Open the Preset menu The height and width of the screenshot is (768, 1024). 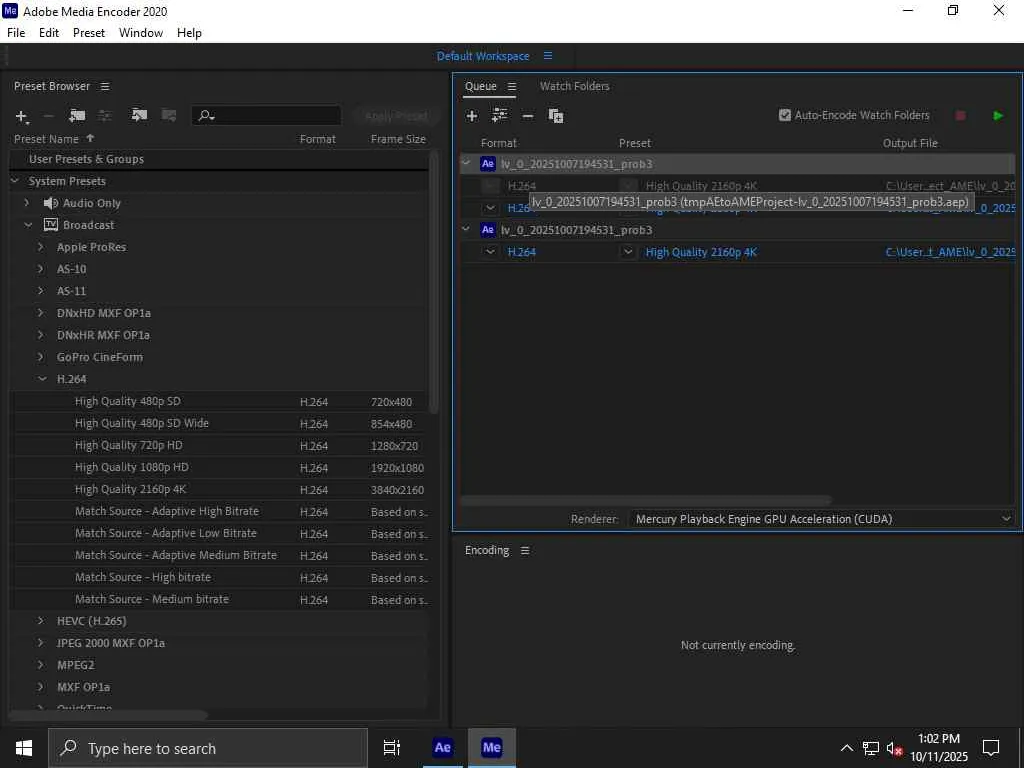(x=89, y=33)
